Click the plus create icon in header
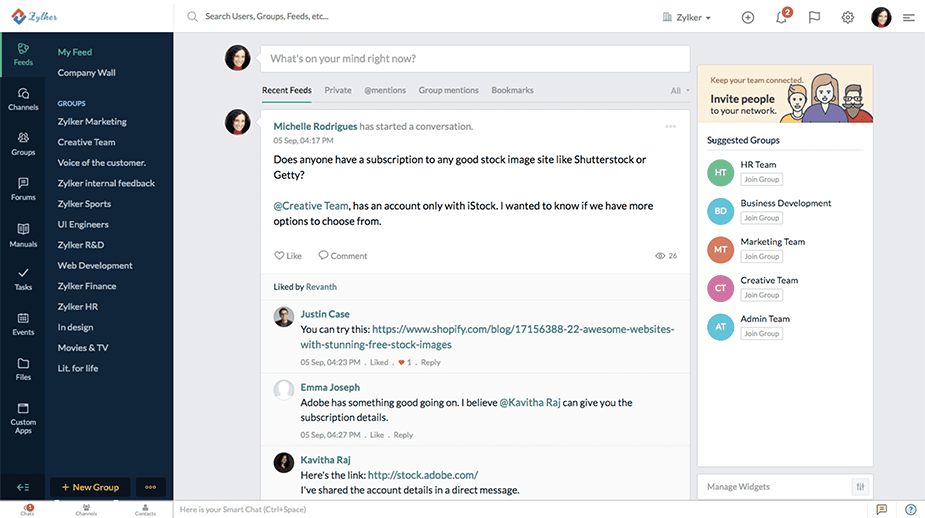This screenshot has width=925, height=518. point(748,17)
